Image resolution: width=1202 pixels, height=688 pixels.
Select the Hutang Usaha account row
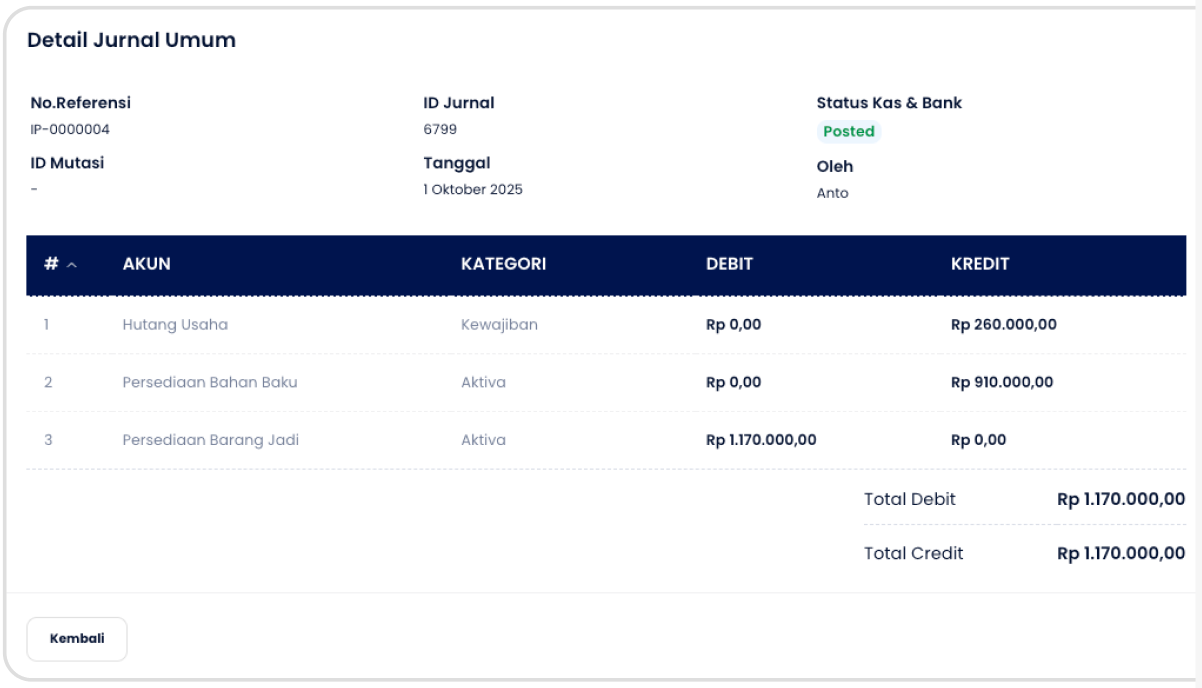175,325
